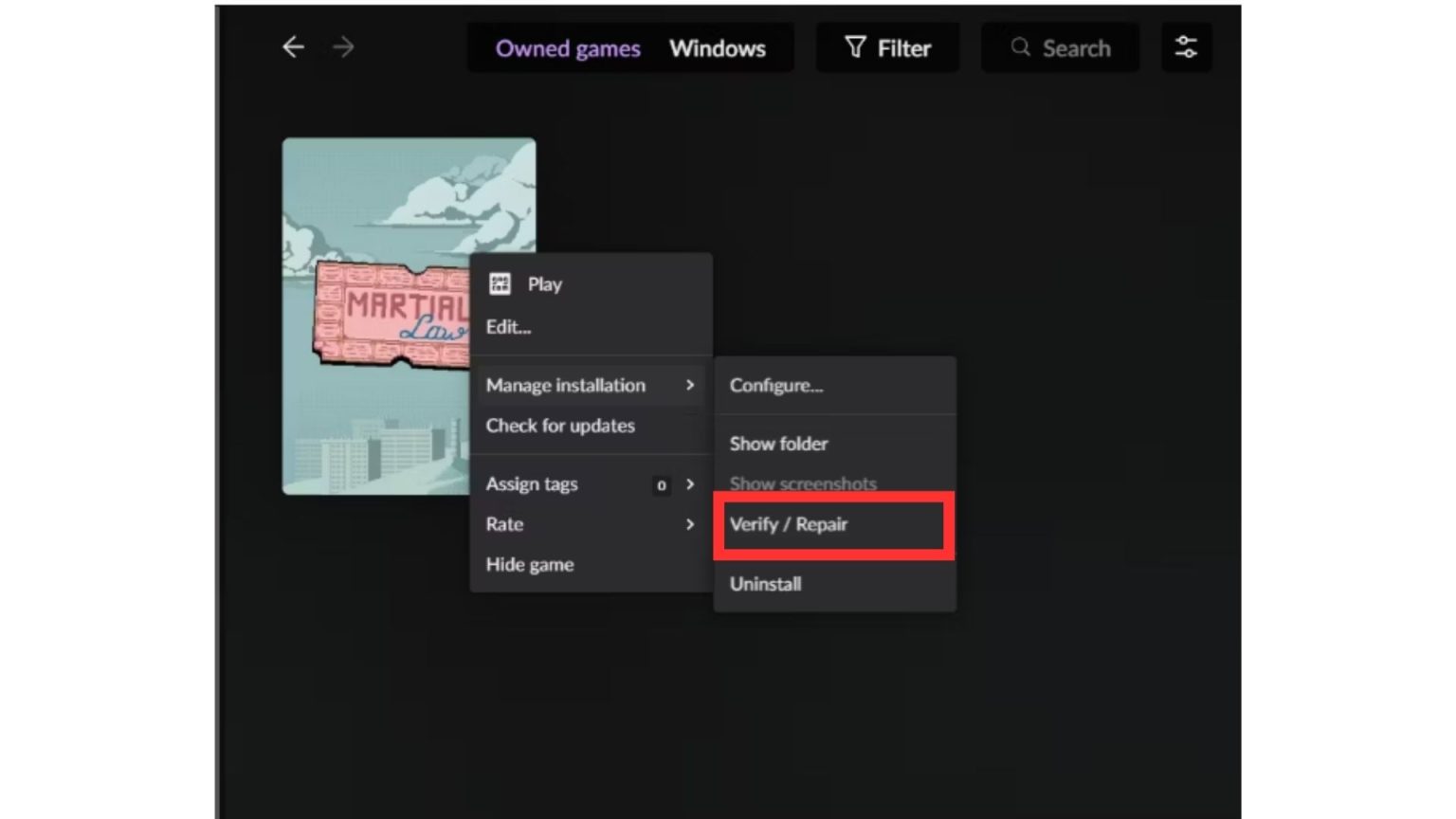The width and height of the screenshot is (1456, 819).
Task: Expand the Manage installation submenu
Action: pos(691,386)
